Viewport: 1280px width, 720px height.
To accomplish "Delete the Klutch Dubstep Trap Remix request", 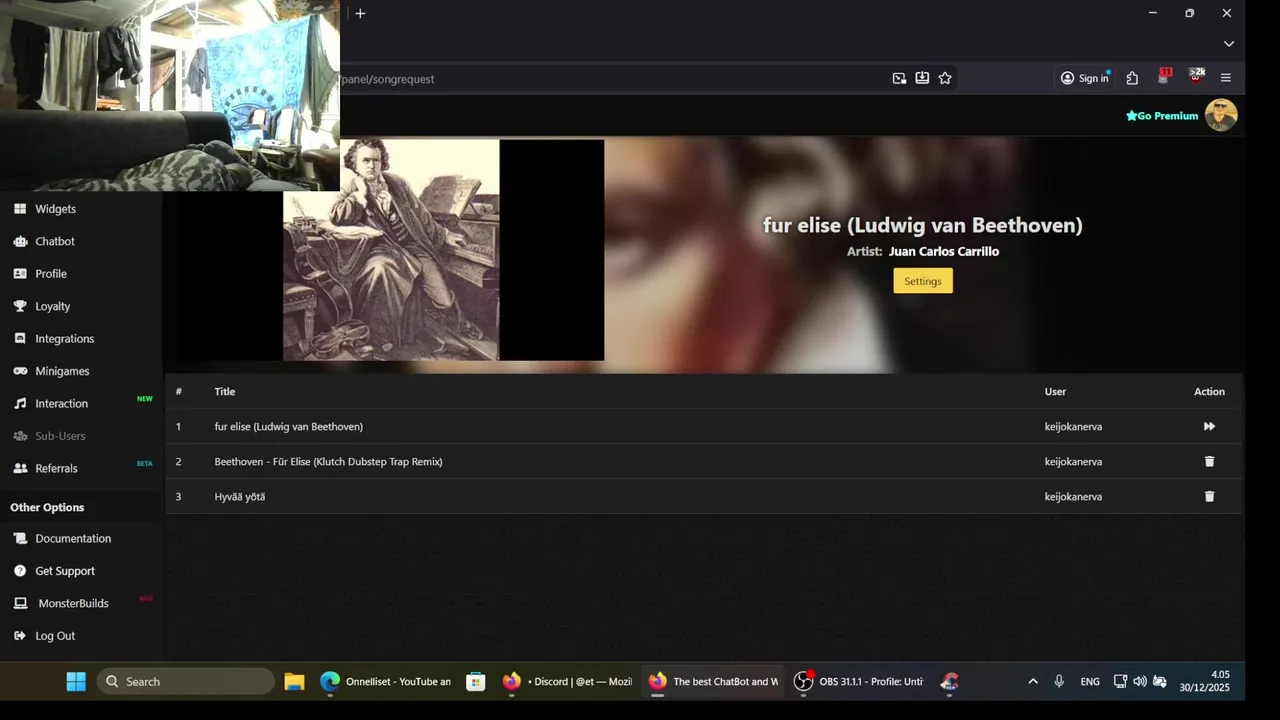I will pyautogui.click(x=1209, y=461).
